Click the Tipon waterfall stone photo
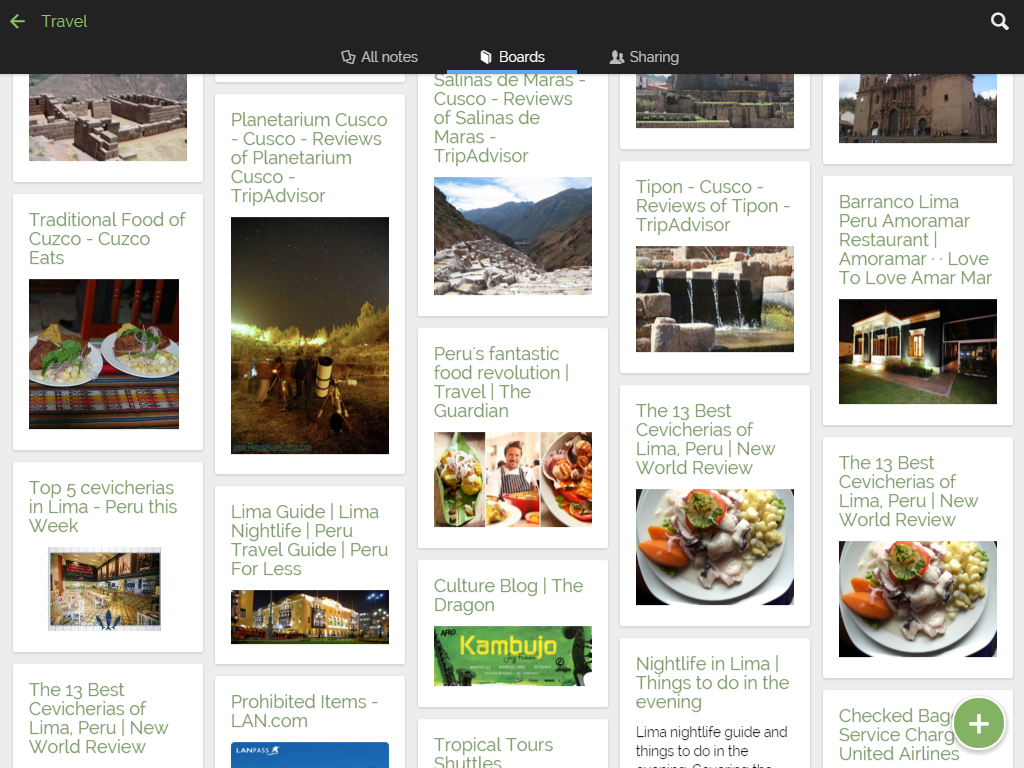This screenshot has width=1024, height=768. click(x=714, y=299)
